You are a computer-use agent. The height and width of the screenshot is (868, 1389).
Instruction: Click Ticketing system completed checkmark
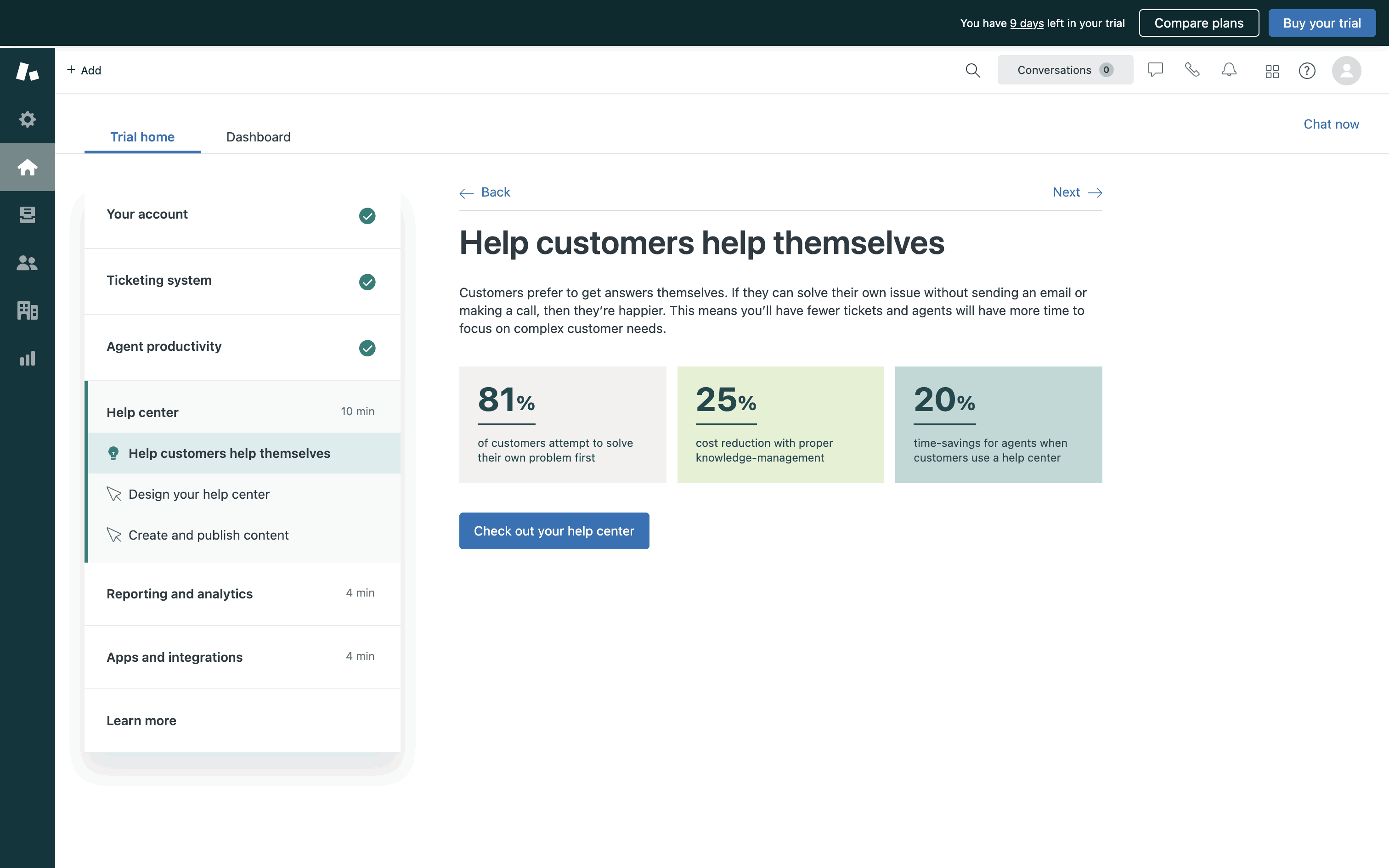point(367,282)
